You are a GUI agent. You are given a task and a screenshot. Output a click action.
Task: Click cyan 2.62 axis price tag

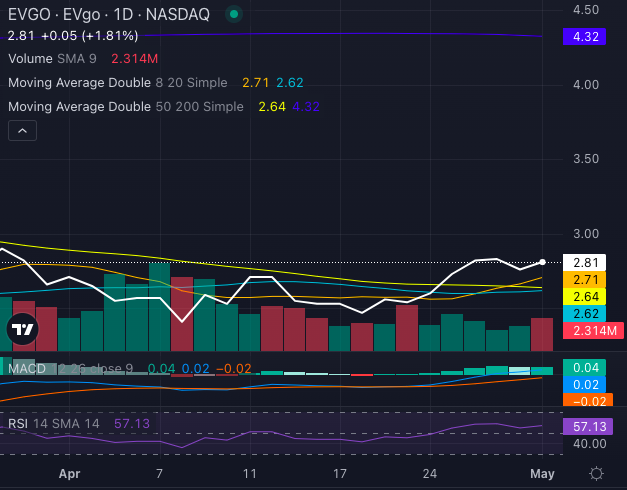tap(584, 314)
